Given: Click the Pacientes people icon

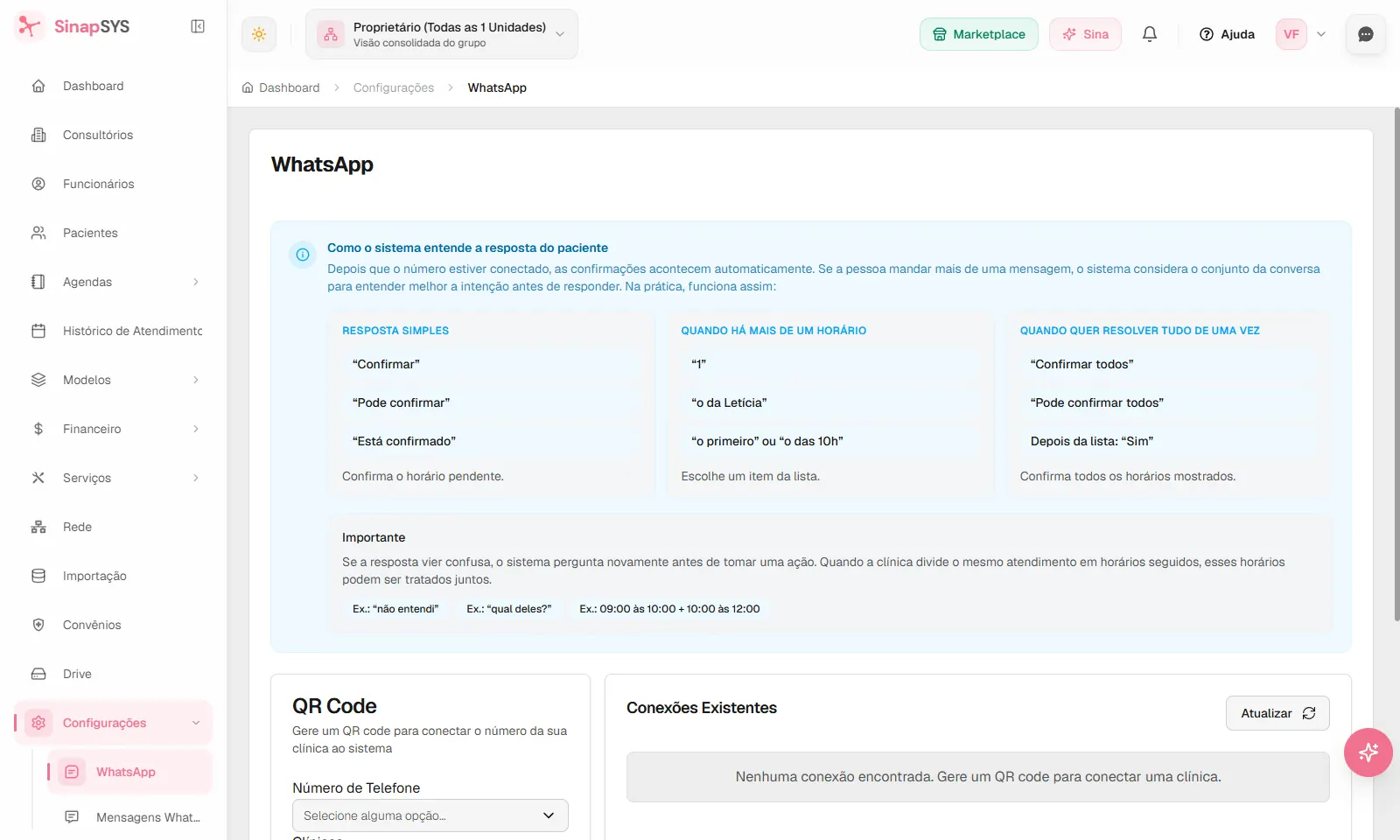Looking at the screenshot, I should click(38, 233).
